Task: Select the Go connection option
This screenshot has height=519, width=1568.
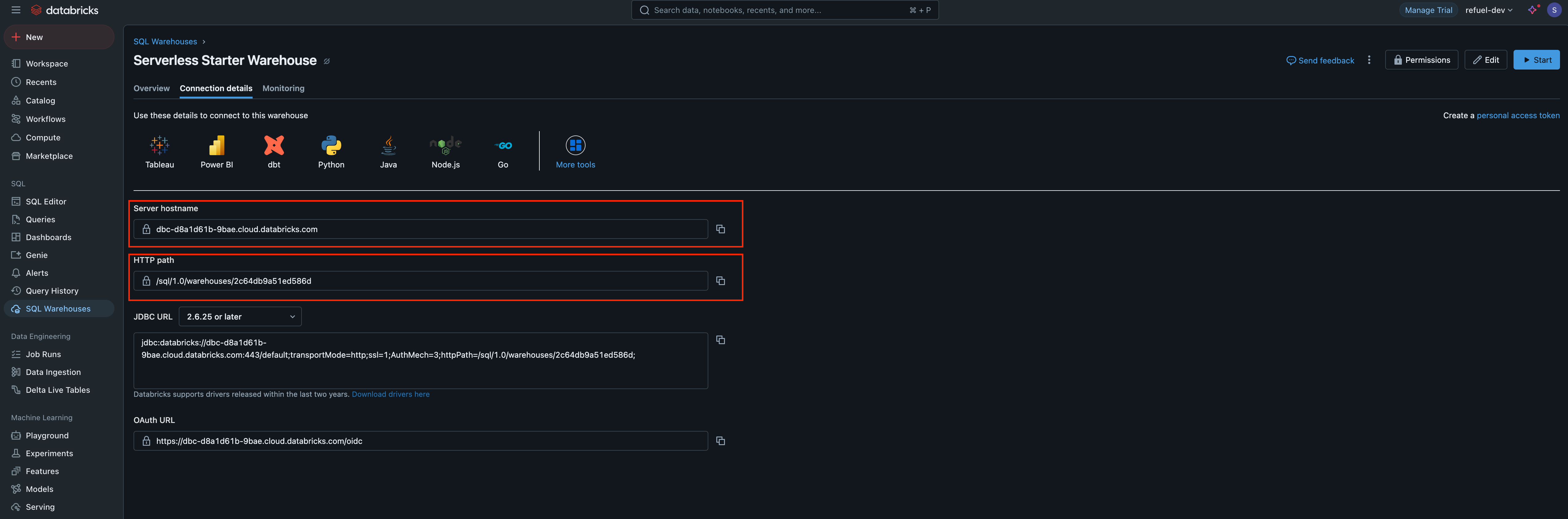Action: (x=503, y=151)
